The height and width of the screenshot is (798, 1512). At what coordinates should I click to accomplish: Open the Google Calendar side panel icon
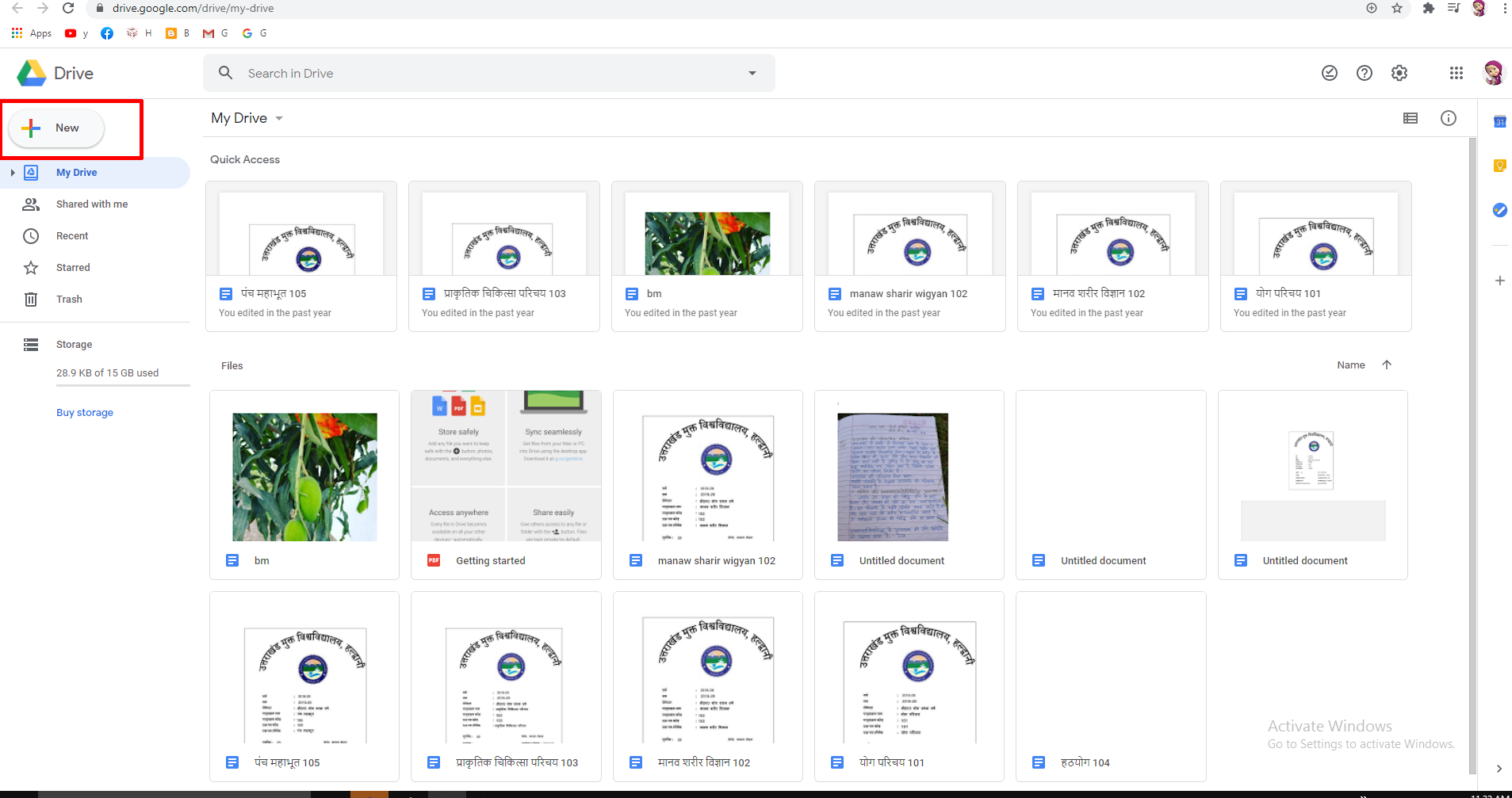[1499, 122]
